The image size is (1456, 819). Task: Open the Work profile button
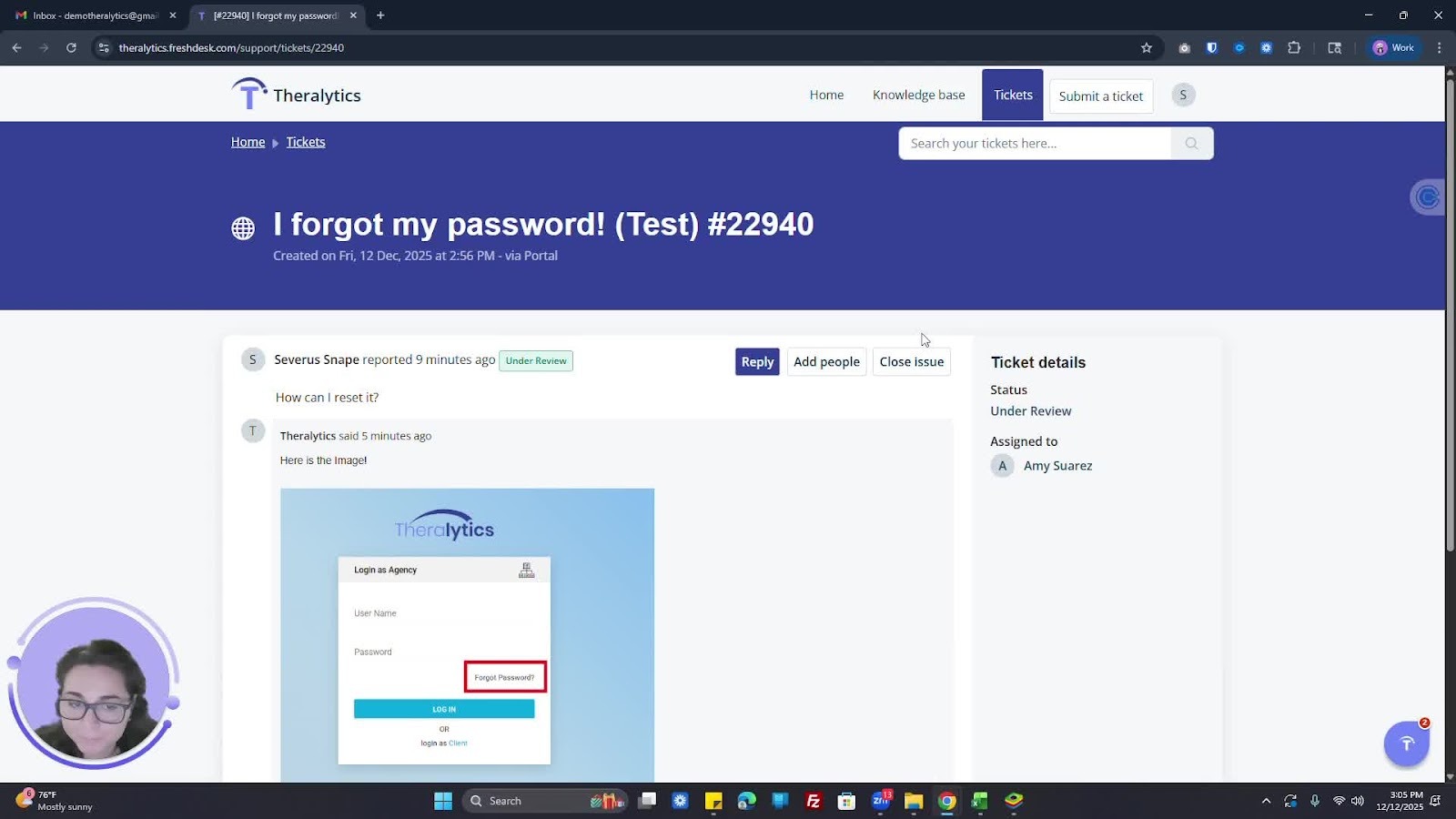[1393, 47]
